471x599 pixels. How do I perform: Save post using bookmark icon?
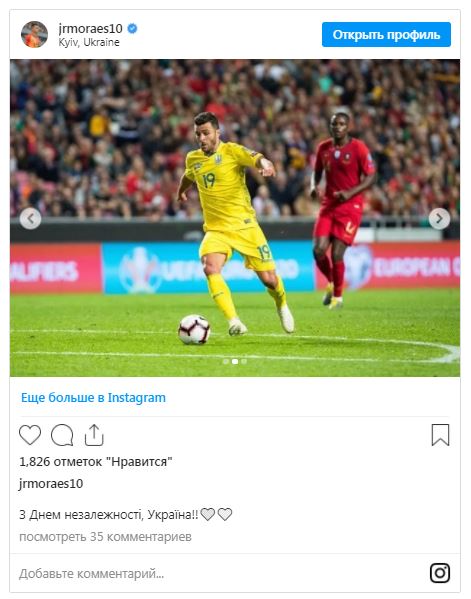pyautogui.click(x=440, y=435)
